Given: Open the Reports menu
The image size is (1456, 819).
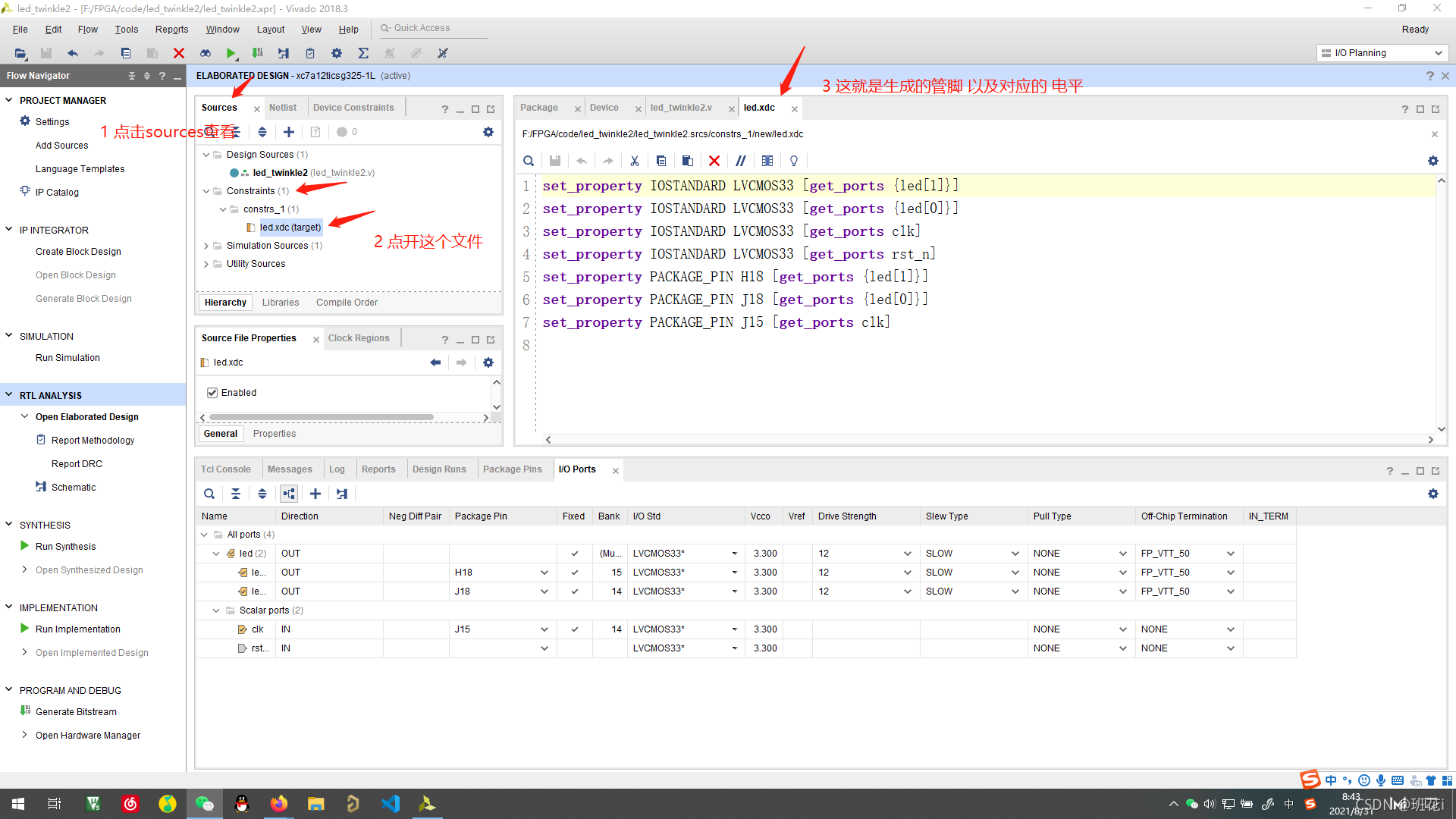Looking at the screenshot, I should pos(171,29).
